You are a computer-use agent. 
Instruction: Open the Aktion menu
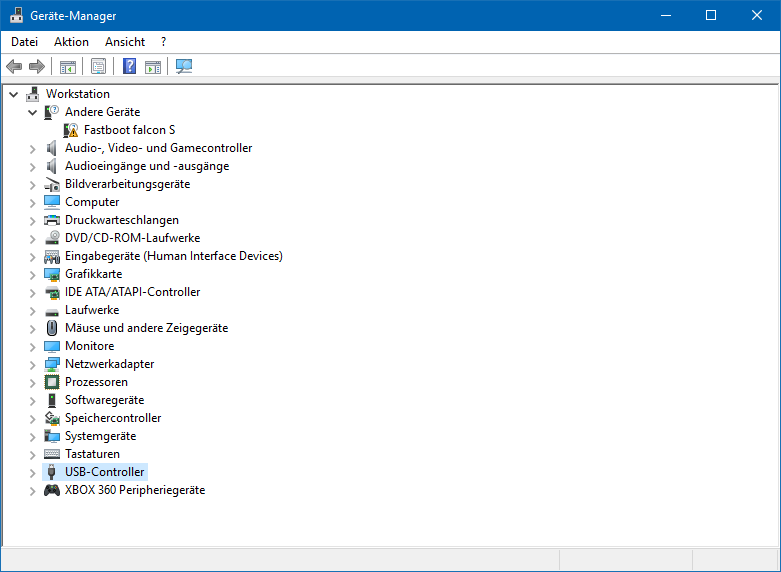72,42
